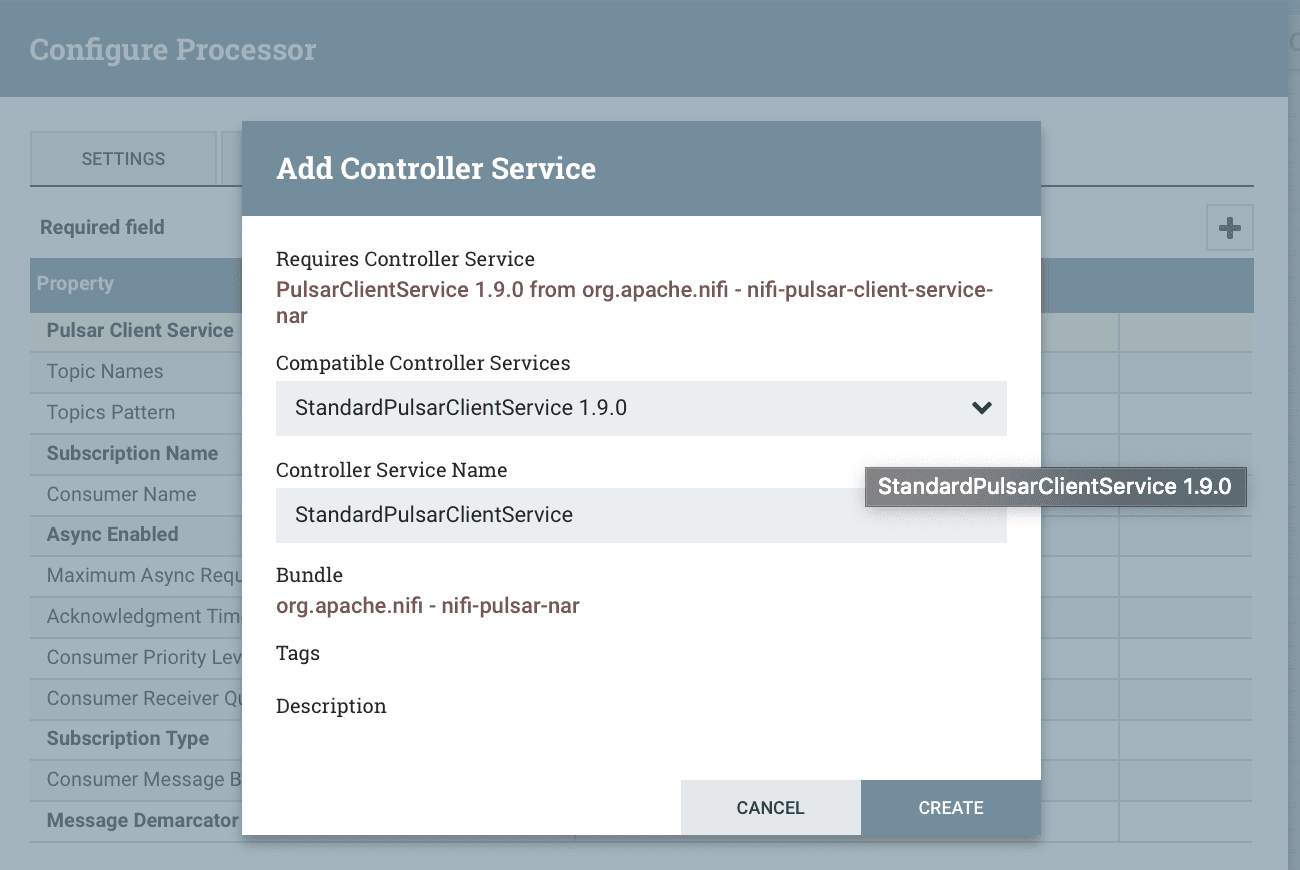Click the Configure Processor window title

click(x=173, y=50)
